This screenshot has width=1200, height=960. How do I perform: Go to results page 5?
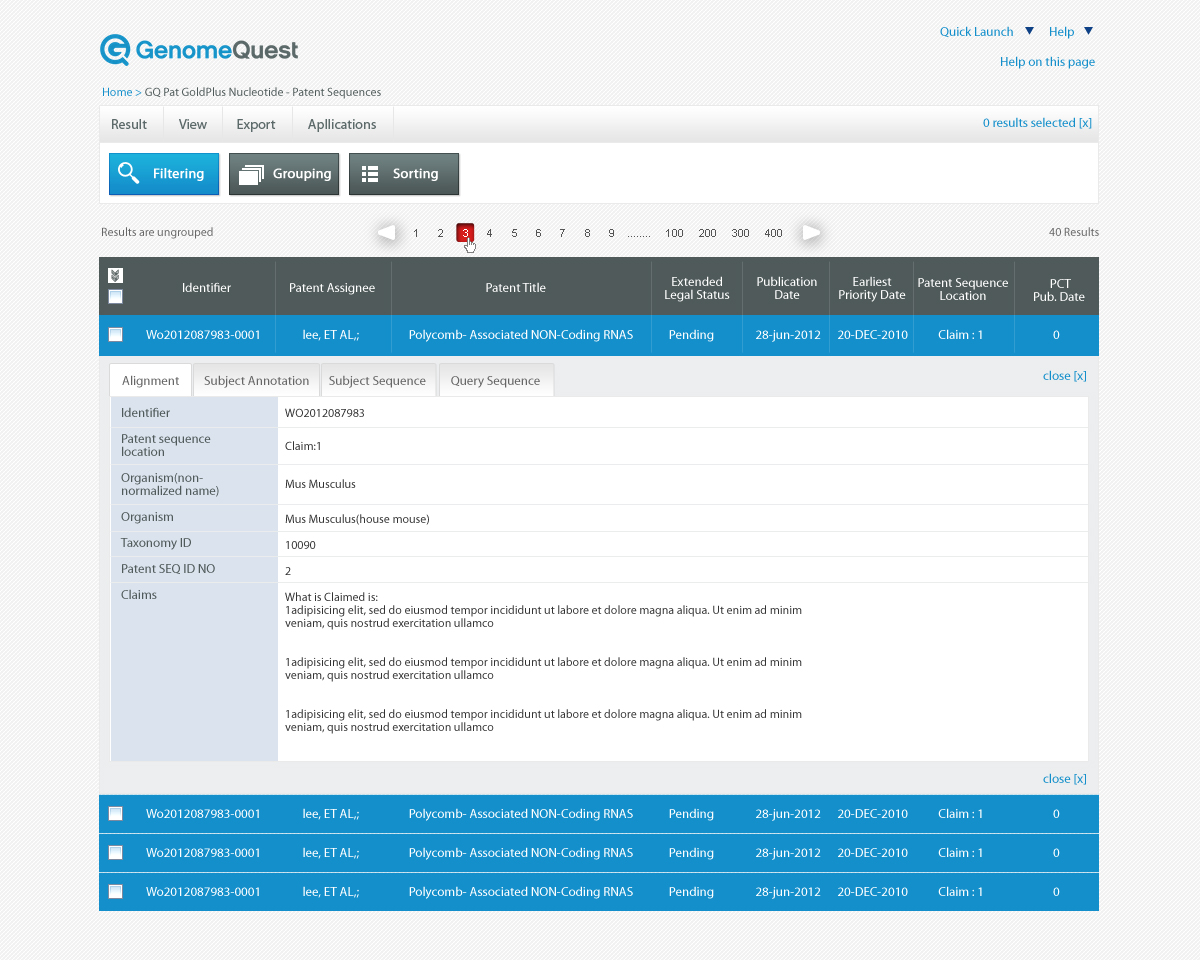(514, 233)
